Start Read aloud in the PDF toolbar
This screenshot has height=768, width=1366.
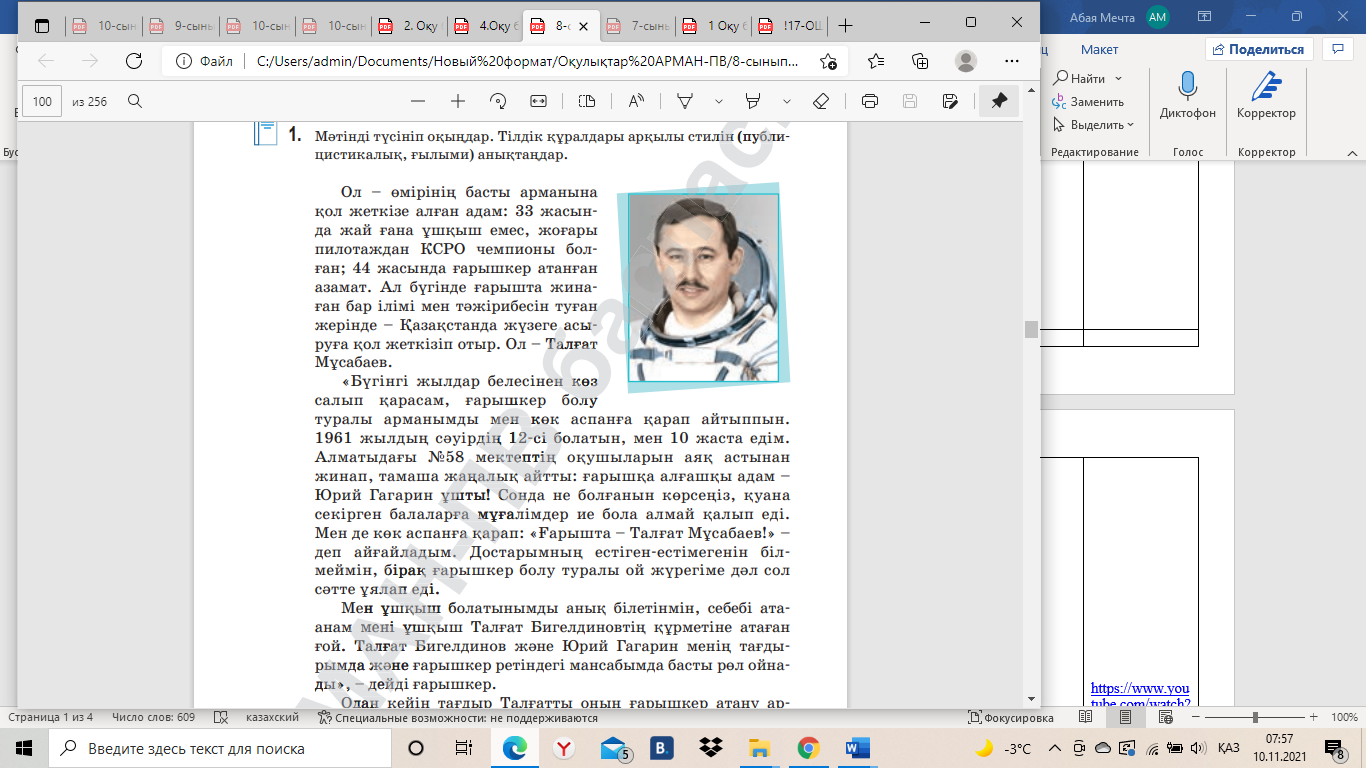[636, 101]
